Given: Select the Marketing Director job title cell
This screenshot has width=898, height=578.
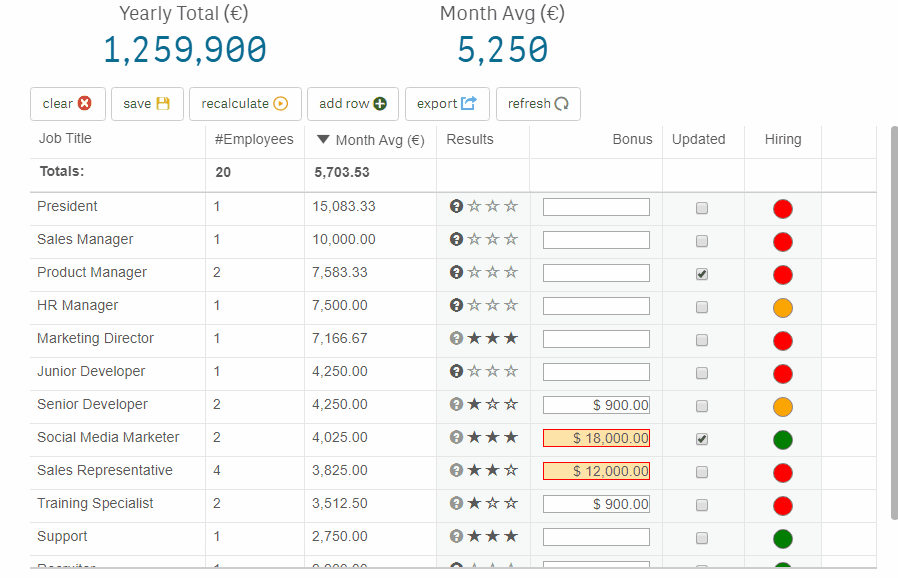Looking at the screenshot, I should (117, 339).
